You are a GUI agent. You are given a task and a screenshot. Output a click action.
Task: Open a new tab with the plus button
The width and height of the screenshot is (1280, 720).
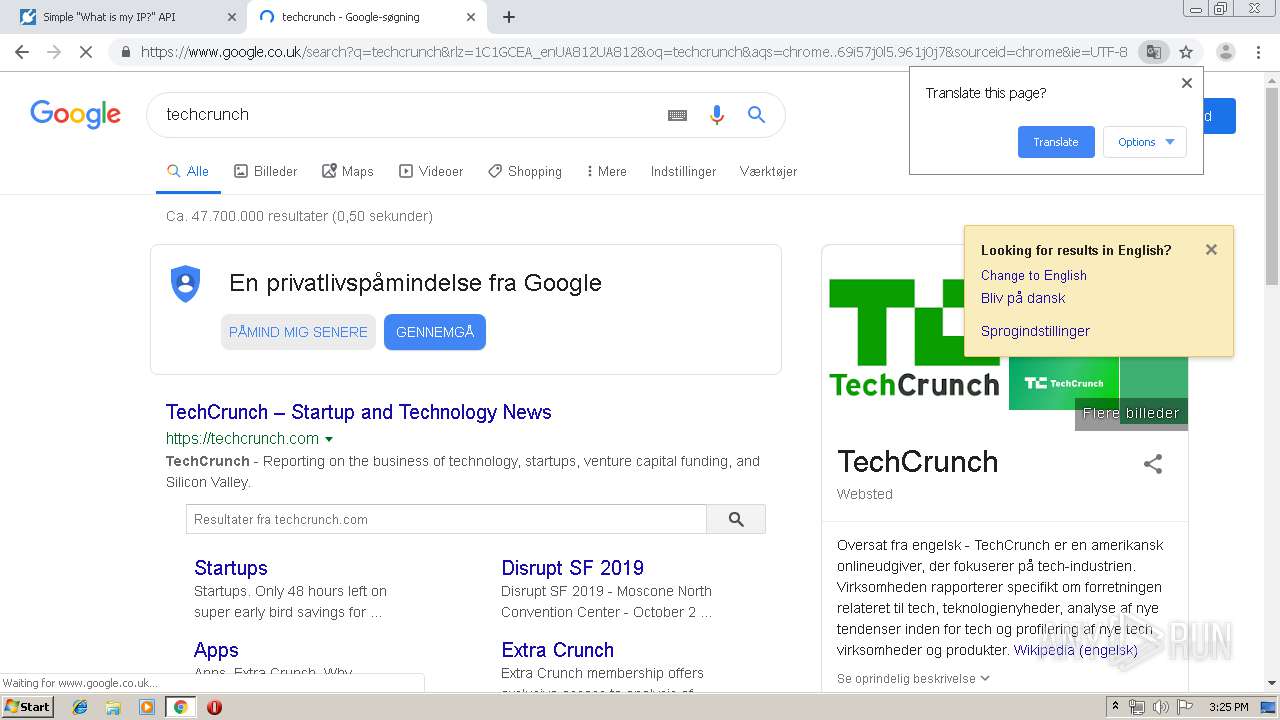coord(509,17)
